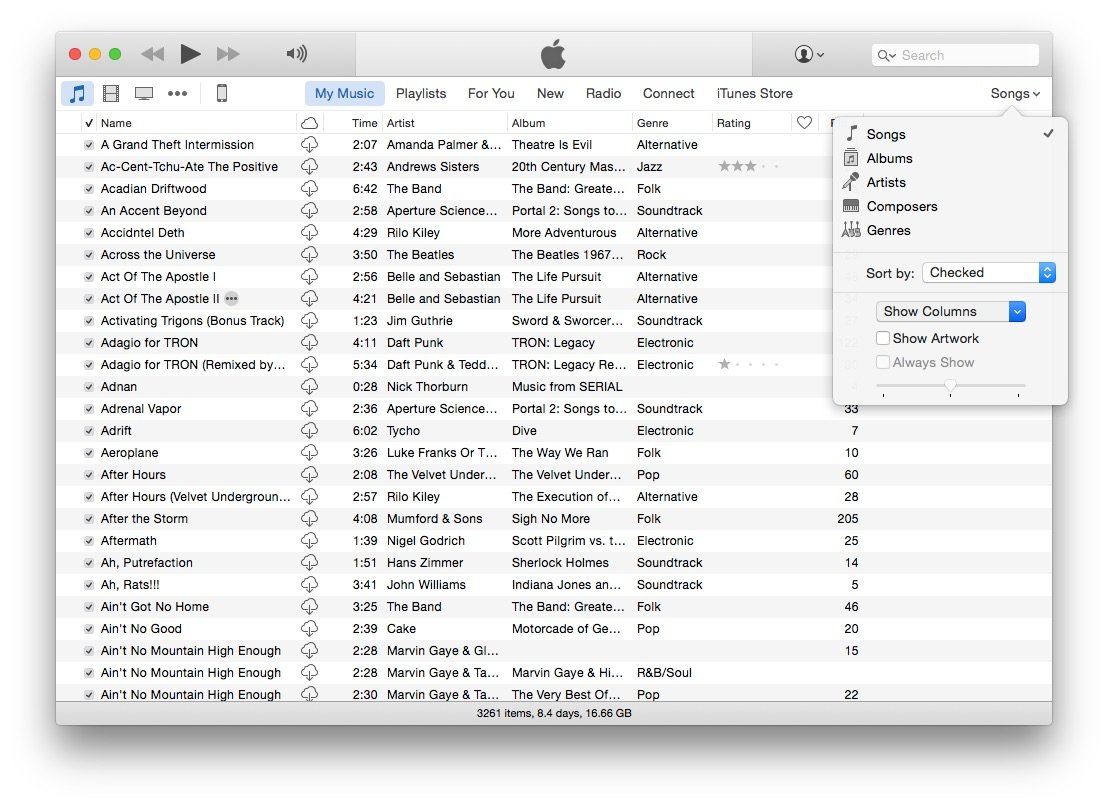Image resolution: width=1108 pixels, height=805 pixels.
Task: Download Adrift from iCloud
Action: click(x=310, y=430)
